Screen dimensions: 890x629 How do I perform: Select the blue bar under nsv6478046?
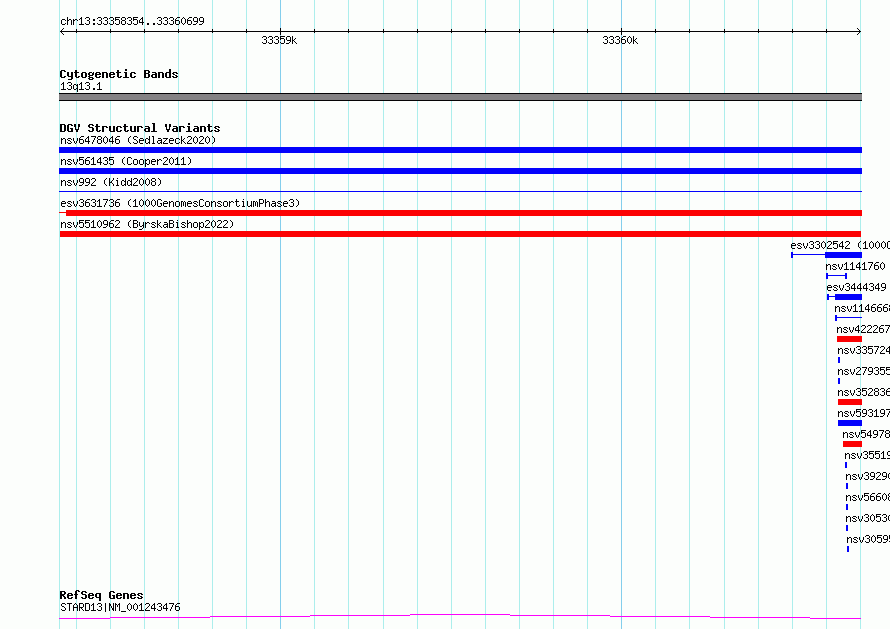tap(460, 150)
